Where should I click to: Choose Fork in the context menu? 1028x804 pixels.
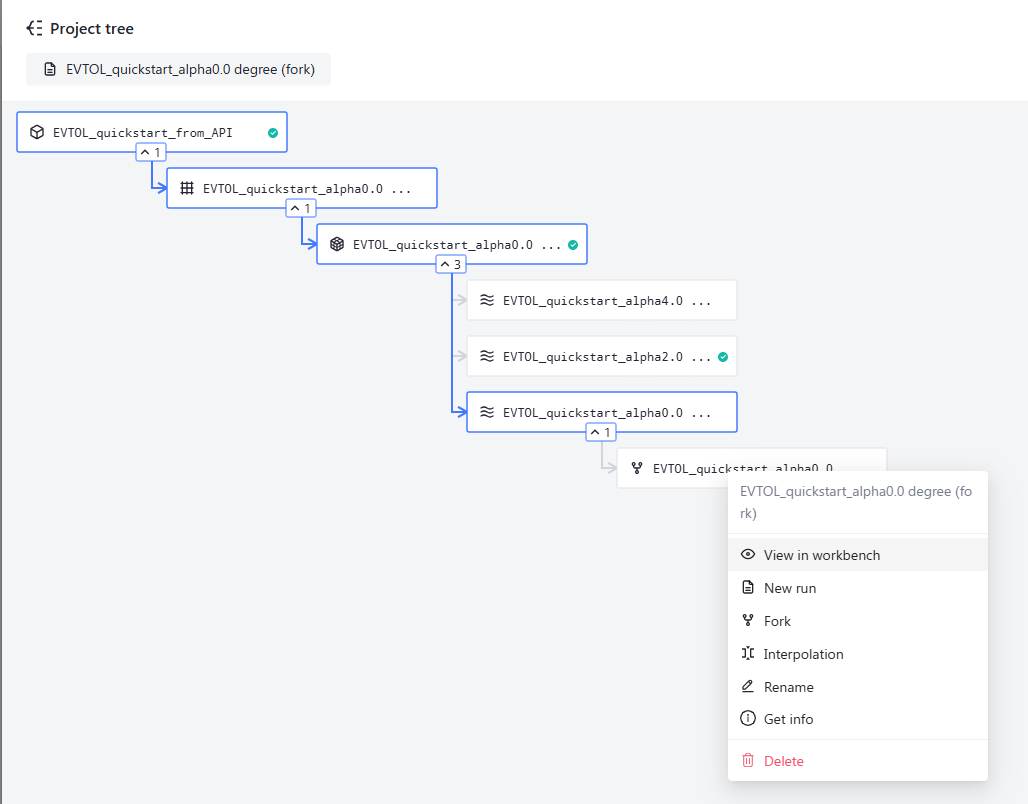tap(777, 621)
